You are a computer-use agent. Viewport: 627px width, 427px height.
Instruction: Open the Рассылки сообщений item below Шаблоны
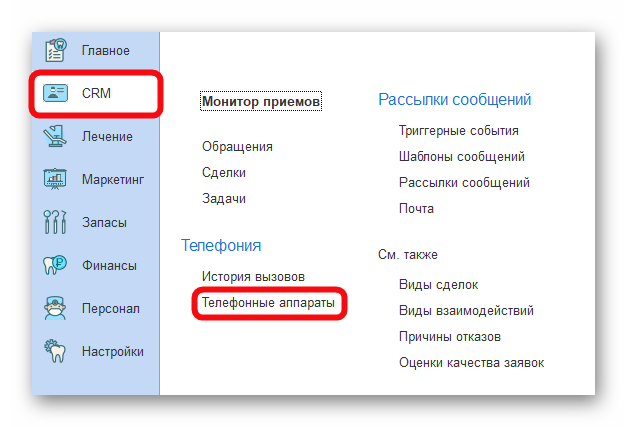coord(464,183)
